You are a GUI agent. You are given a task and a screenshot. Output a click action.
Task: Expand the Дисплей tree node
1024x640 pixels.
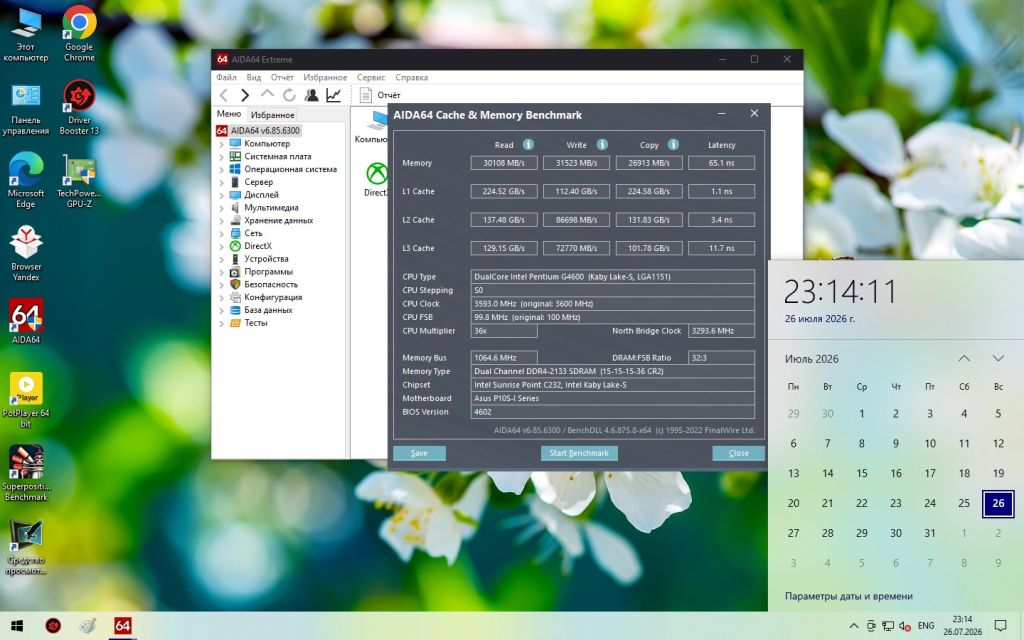[221, 195]
